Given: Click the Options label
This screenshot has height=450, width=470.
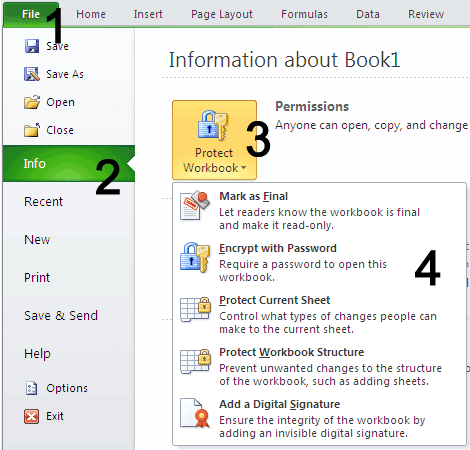Looking at the screenshot, I should click(x=67, y=388).
